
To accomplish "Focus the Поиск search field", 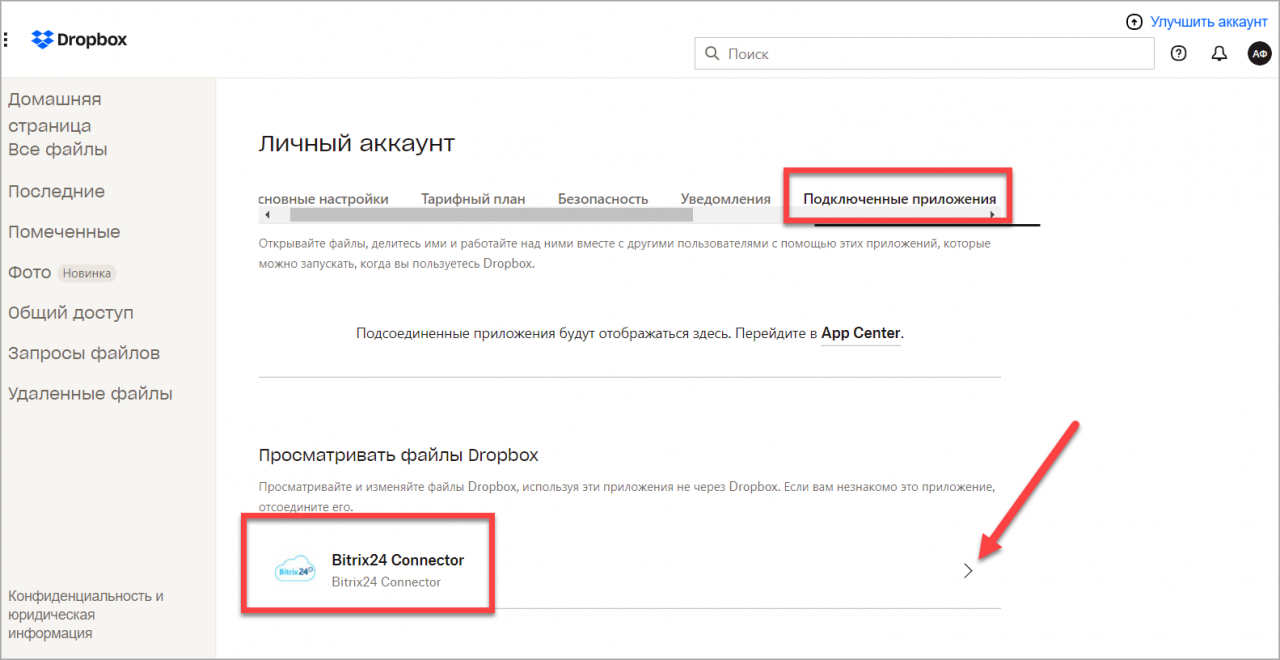I will 924,54.
